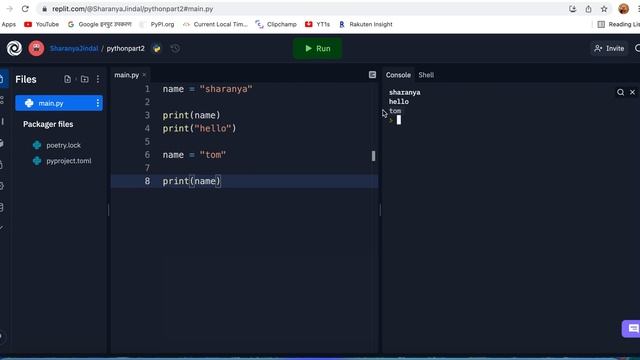Close the main.py editor tab
The image size is (640, 360).
pos(144,75)
